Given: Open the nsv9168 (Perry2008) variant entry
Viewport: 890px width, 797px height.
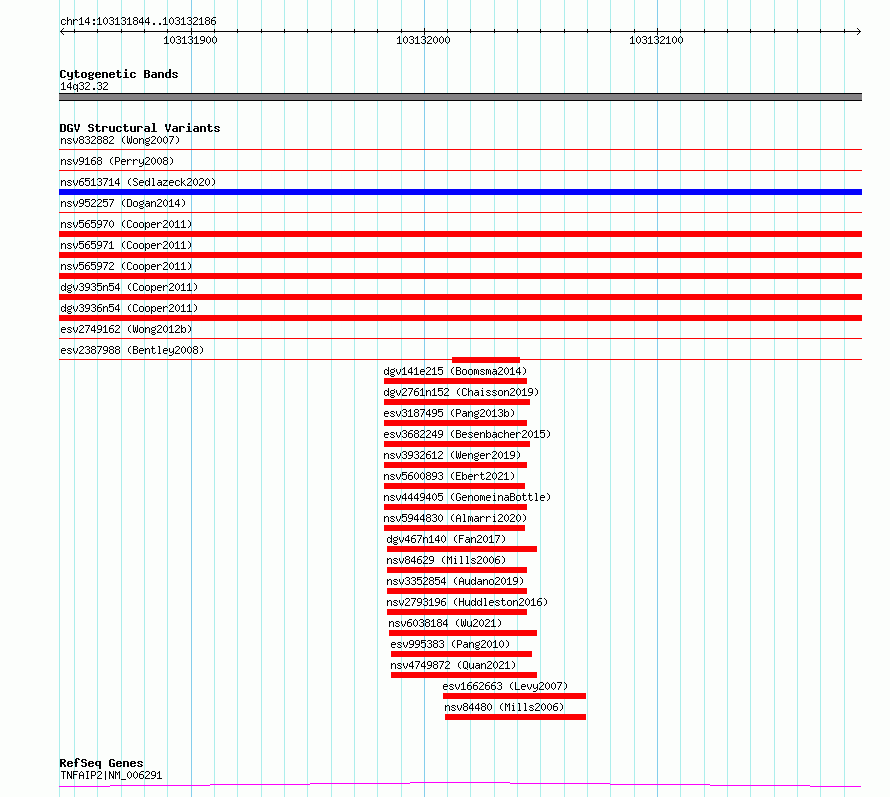Looking at the screenshot, I should 117,161.
